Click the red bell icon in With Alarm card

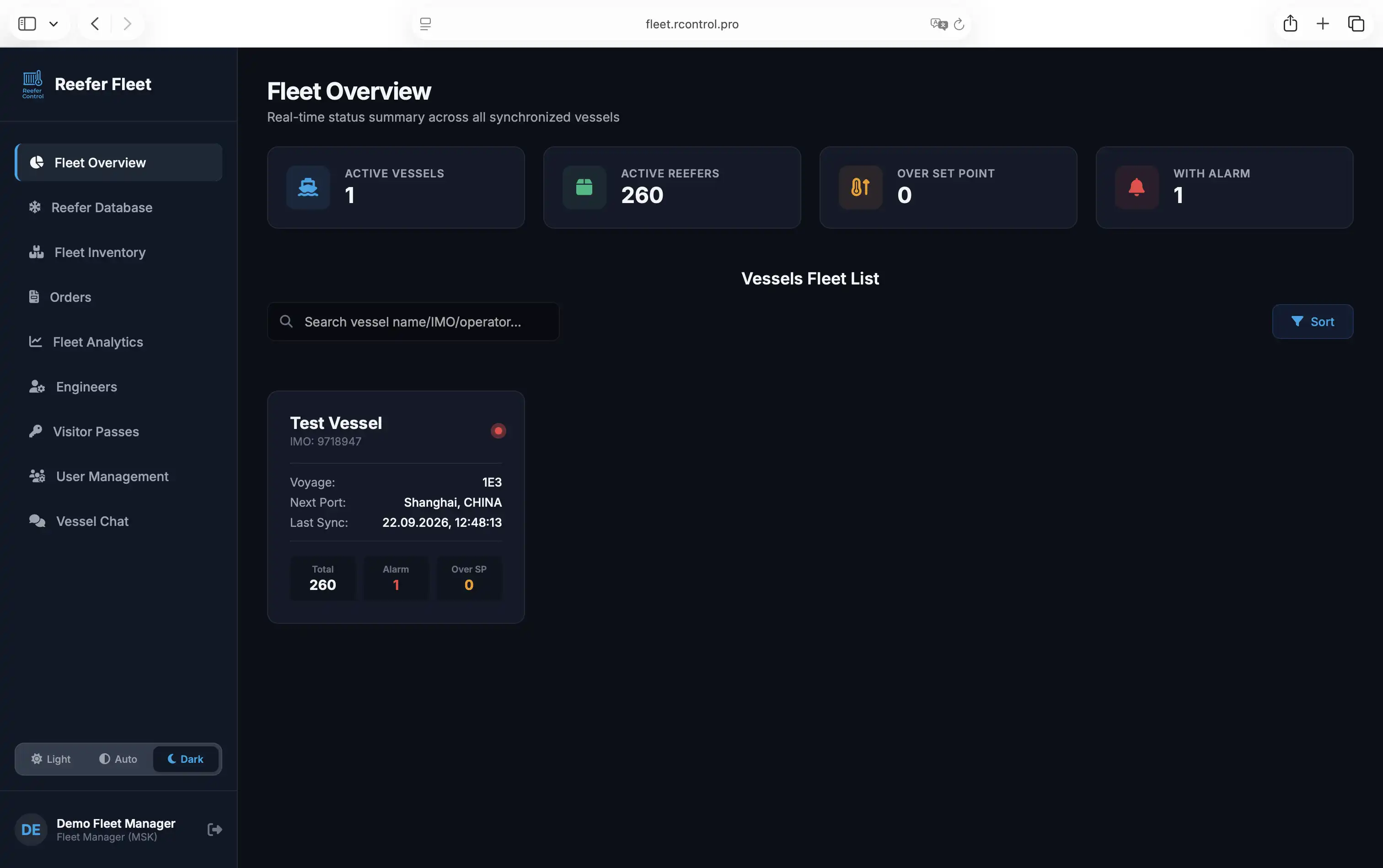click(x=1136, y=187)
